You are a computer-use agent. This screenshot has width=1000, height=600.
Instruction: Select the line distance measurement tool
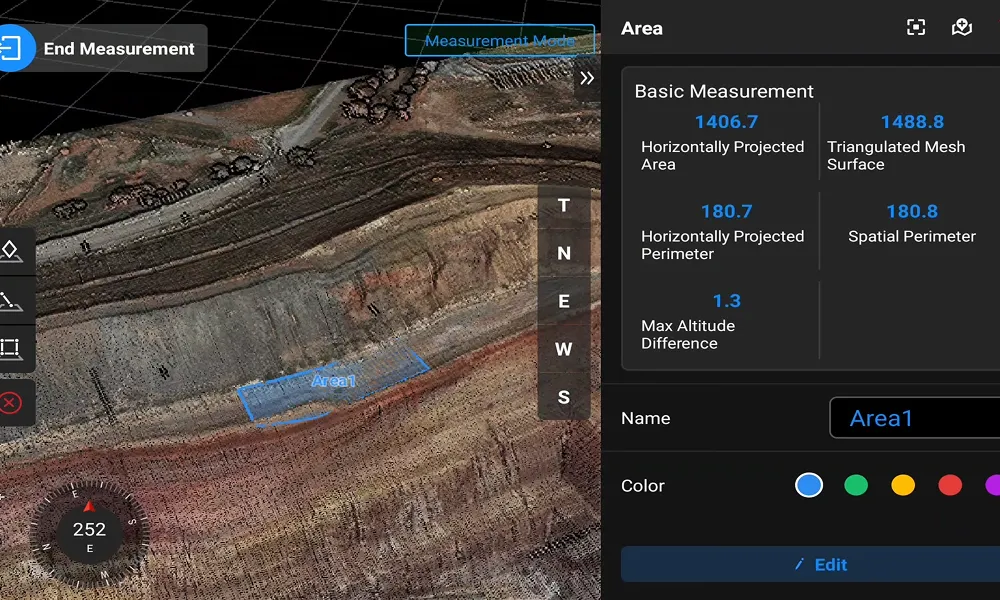pyautogui.click(x=11, y=300)
